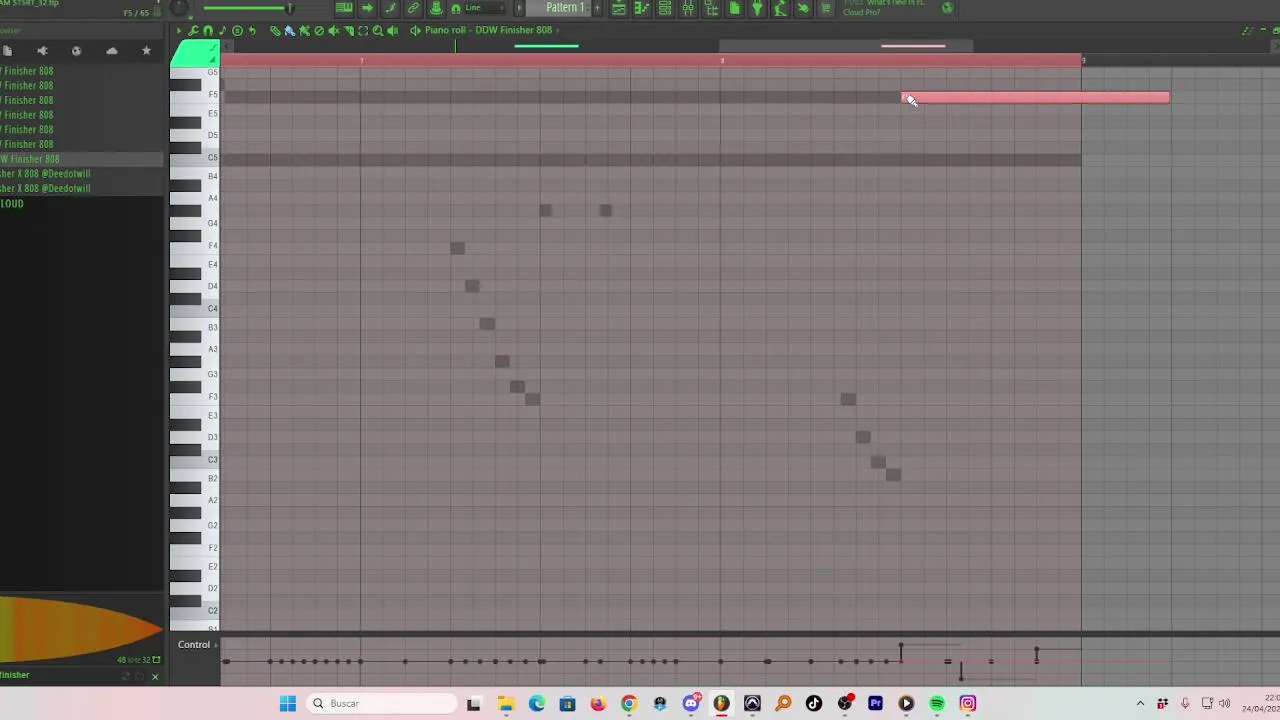Open 'What's new in FL Cloud Pro?' news
The width and height of the screenshot is (1280, 720).
pyautogui.click(x=884, y=8)
